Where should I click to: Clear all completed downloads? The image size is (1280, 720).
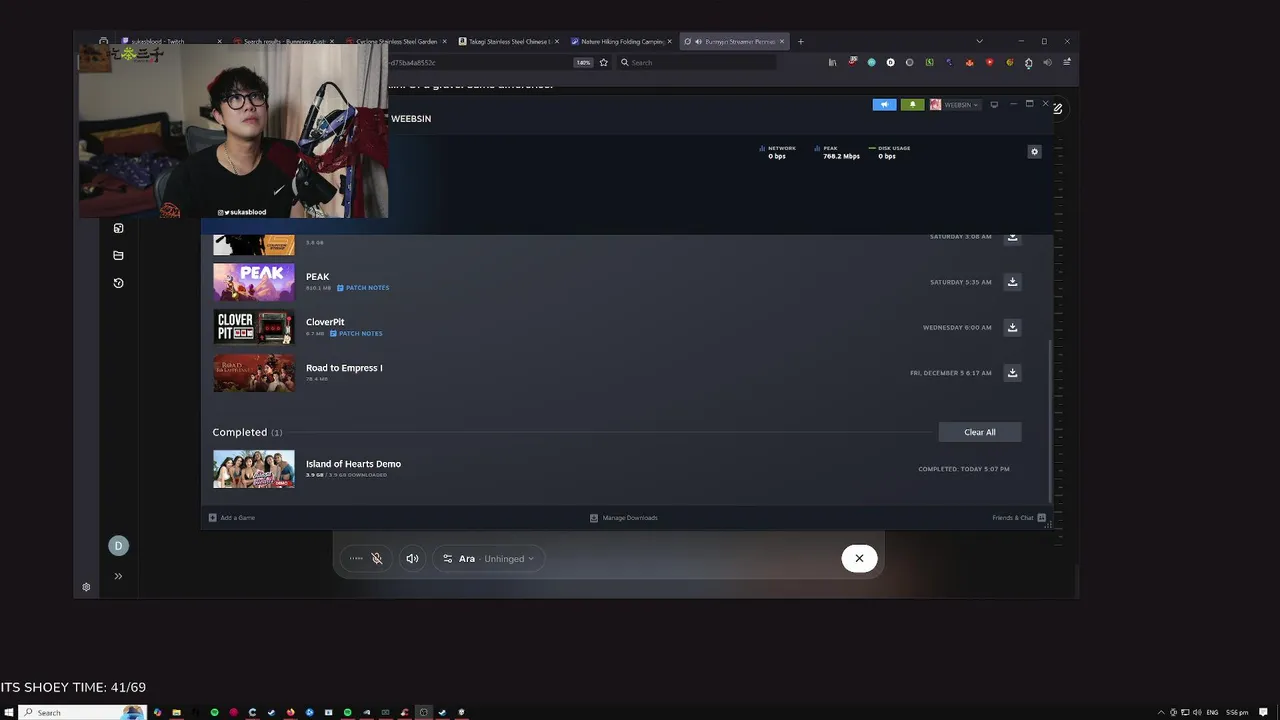(x=979, y=432)
